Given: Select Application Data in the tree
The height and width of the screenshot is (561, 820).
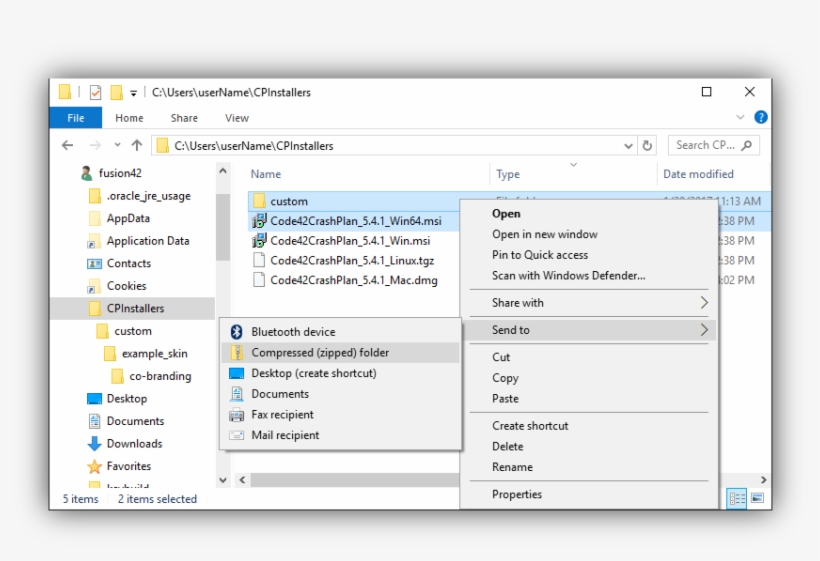Looking at the screenshot, I should click(148, 241).
